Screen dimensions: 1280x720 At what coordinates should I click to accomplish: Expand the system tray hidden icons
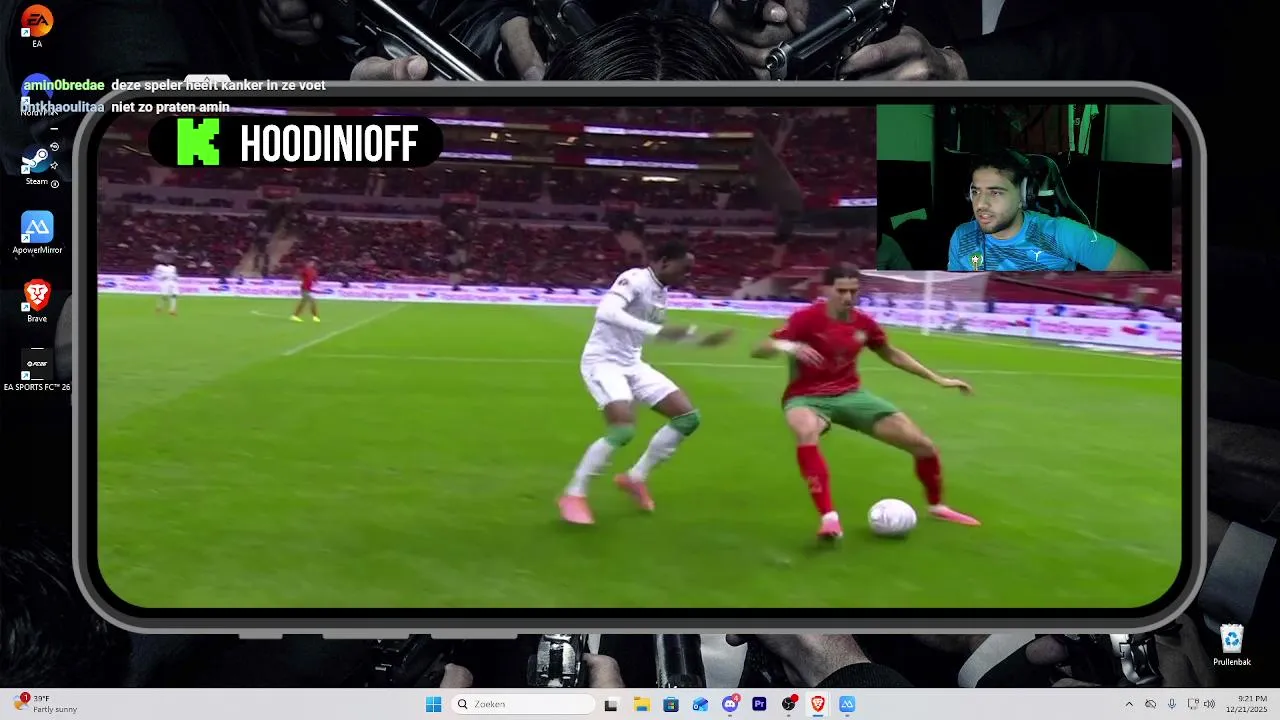1129,704
